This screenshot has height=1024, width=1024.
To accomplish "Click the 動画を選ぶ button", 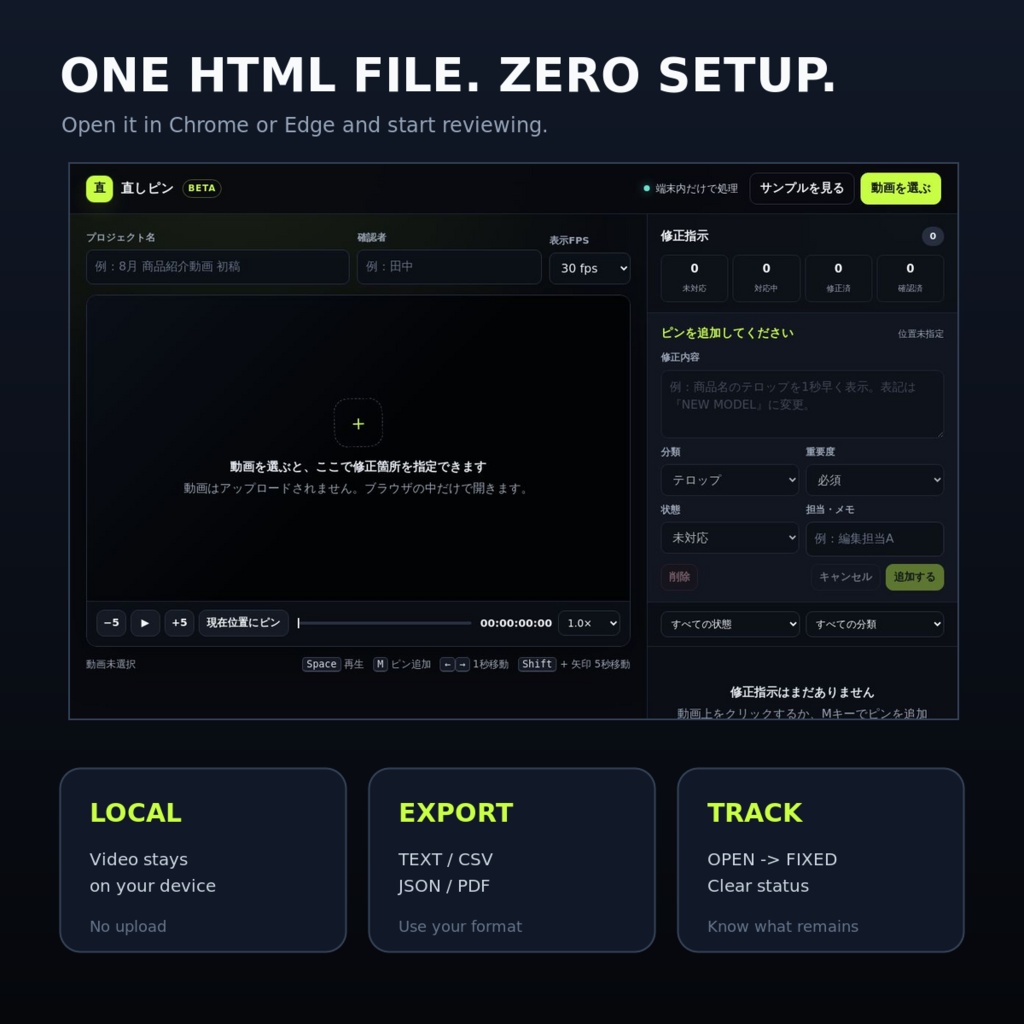I will tap(901, 189).
